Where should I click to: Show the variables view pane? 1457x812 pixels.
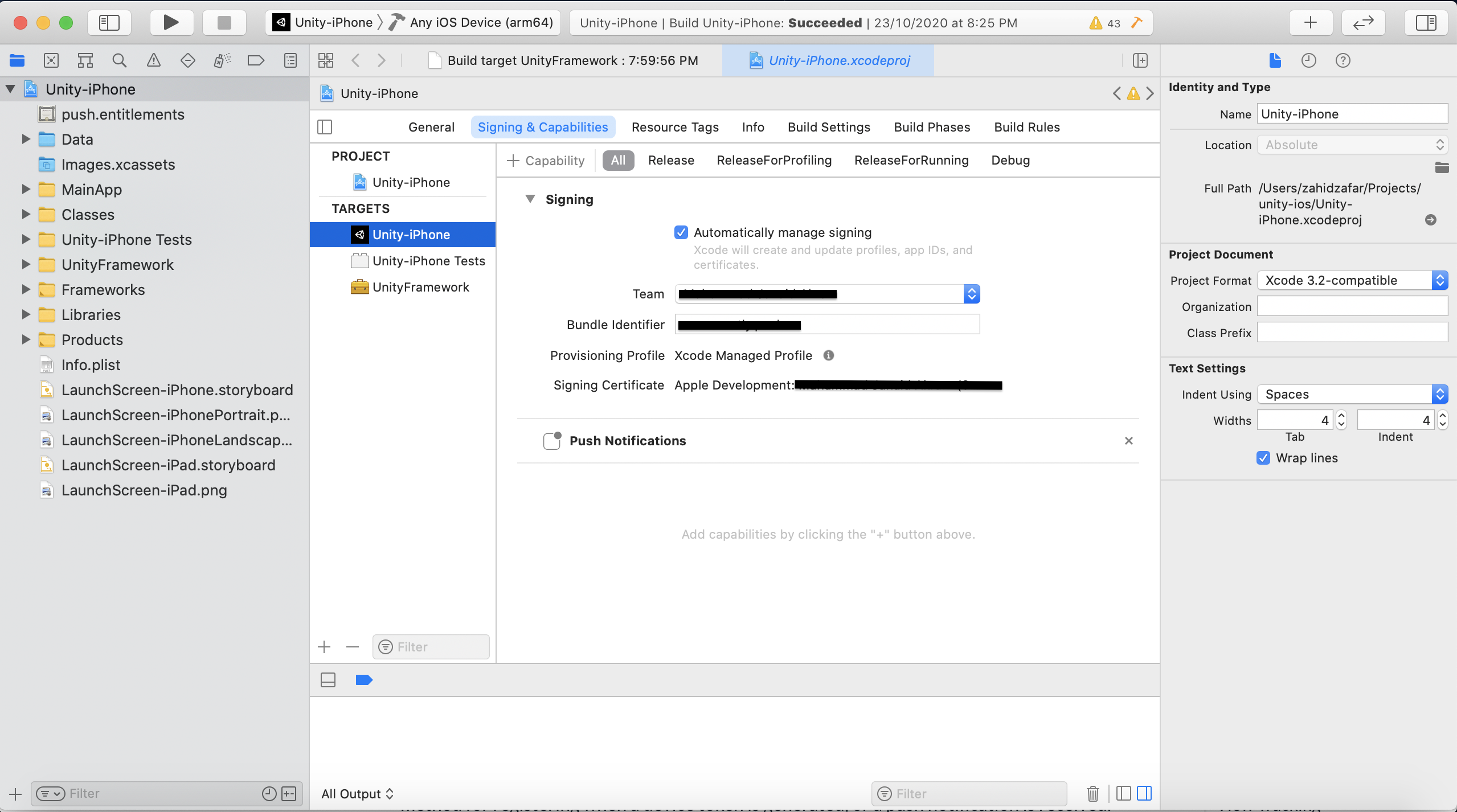tap(1124, 793)
